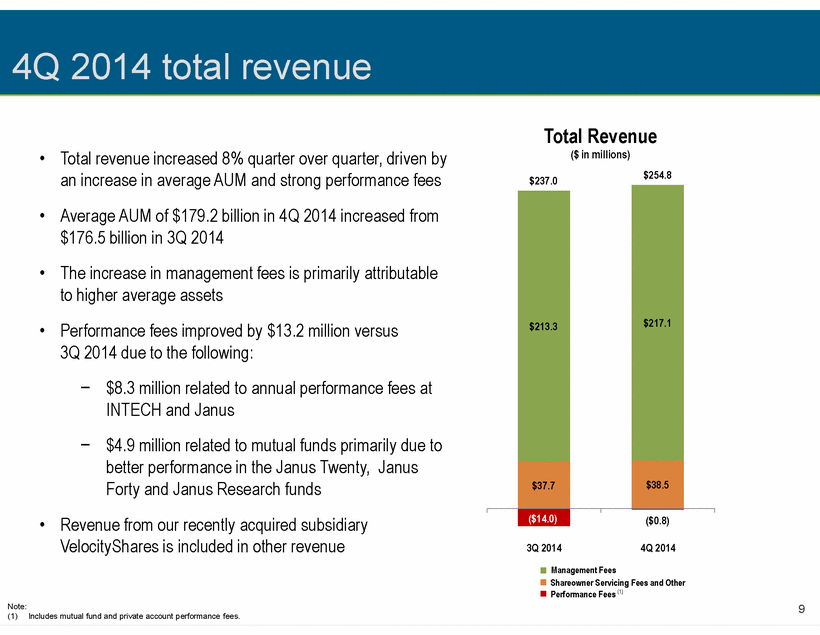Image resolution: width=820 pixels, height=635 pixels.
Task: Click the '$37.7' orange bar segment
Action: coord(543,485)
